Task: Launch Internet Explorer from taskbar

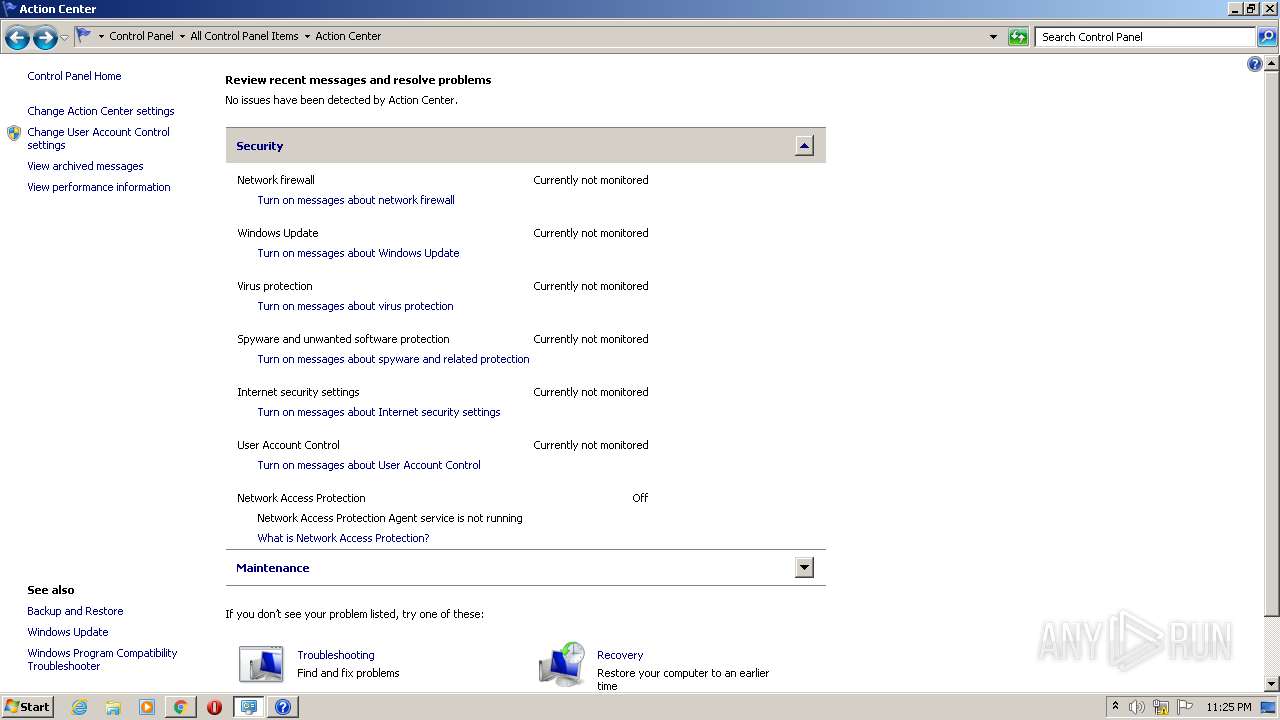Action: [79, 707]
